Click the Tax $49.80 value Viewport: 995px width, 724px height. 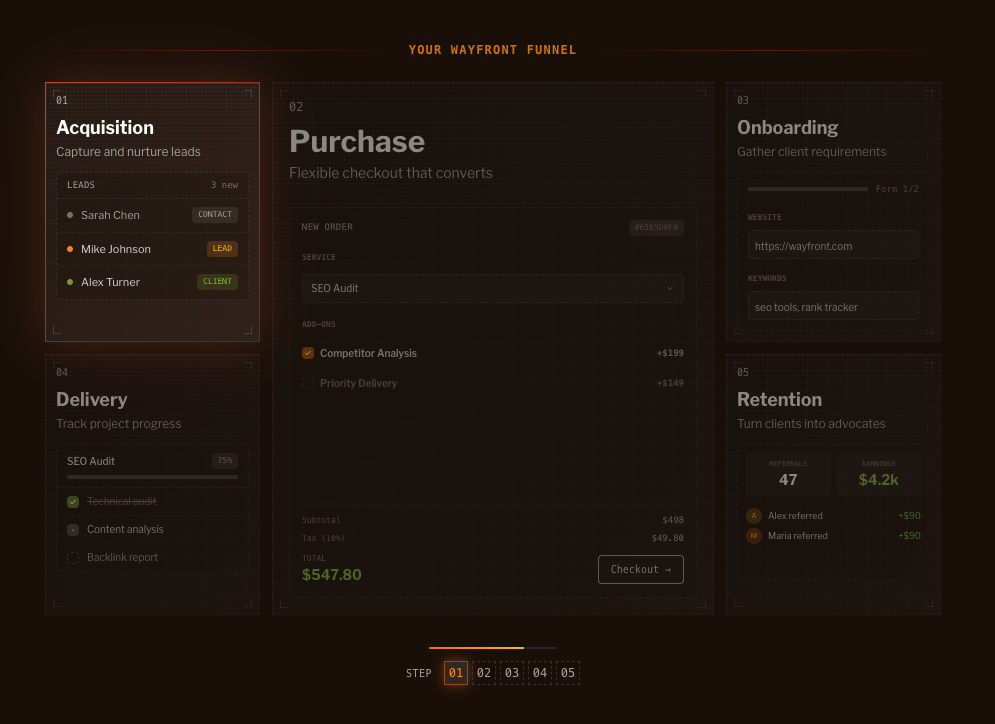click(x=668, y=537)
